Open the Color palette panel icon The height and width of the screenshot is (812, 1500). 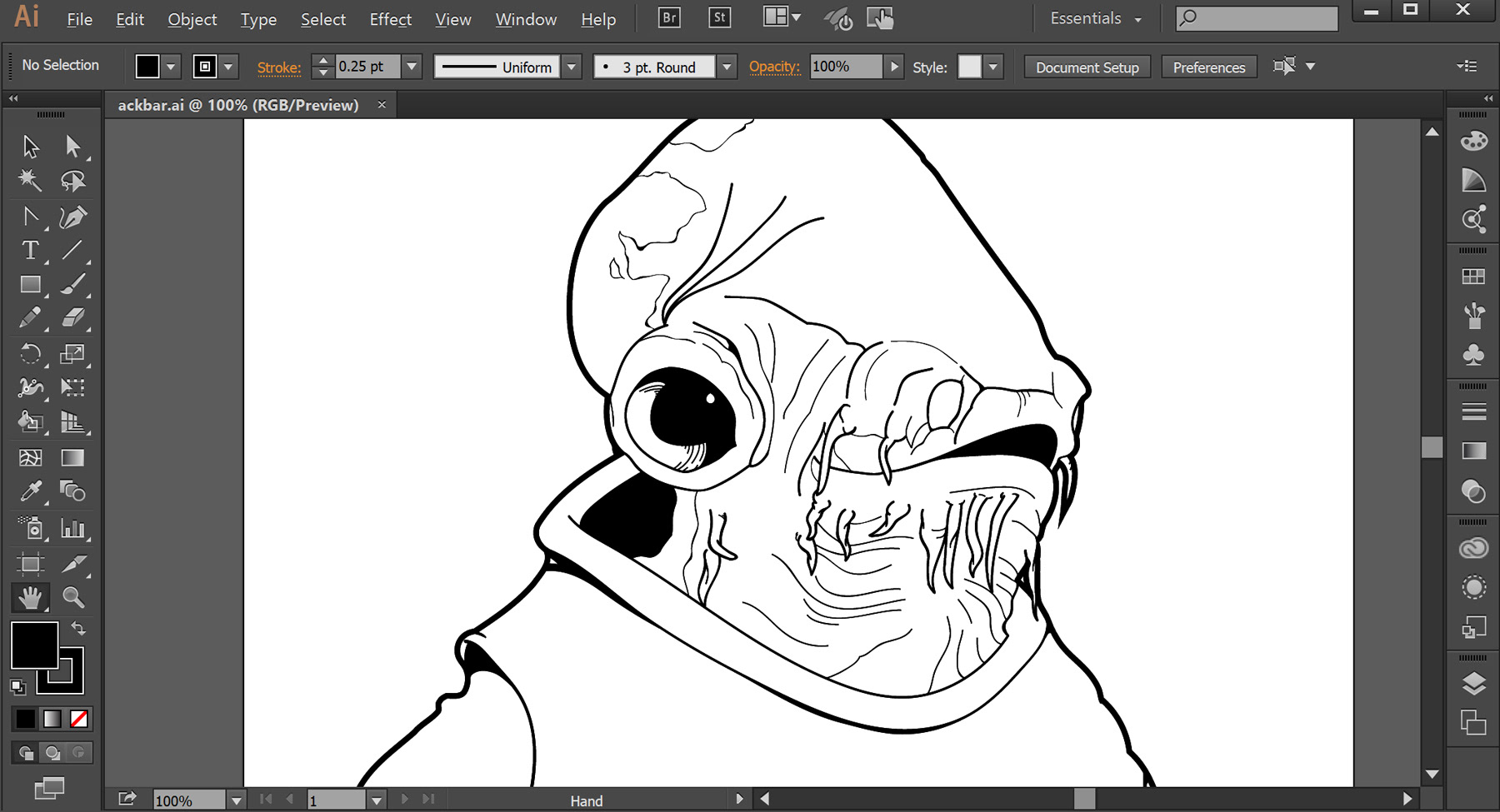[x=1473, y=141]
